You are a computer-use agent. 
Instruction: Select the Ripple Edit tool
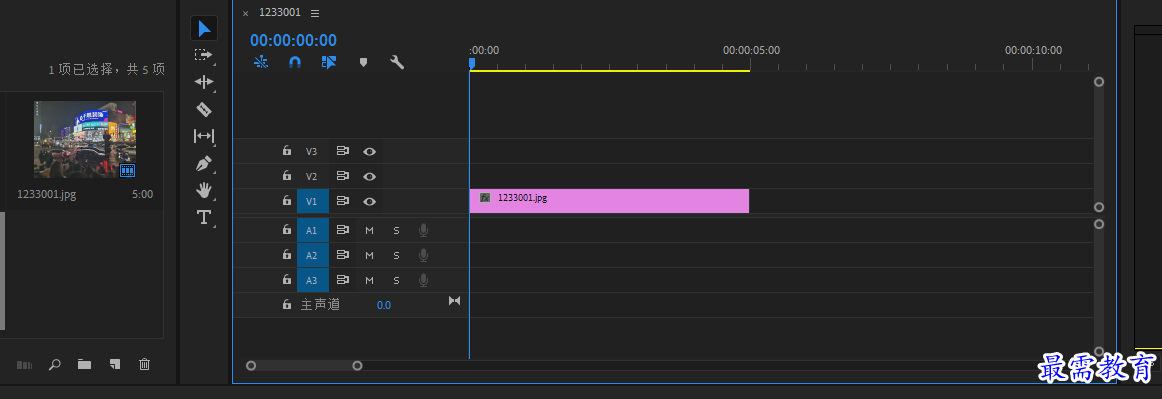tap(204, 82)
